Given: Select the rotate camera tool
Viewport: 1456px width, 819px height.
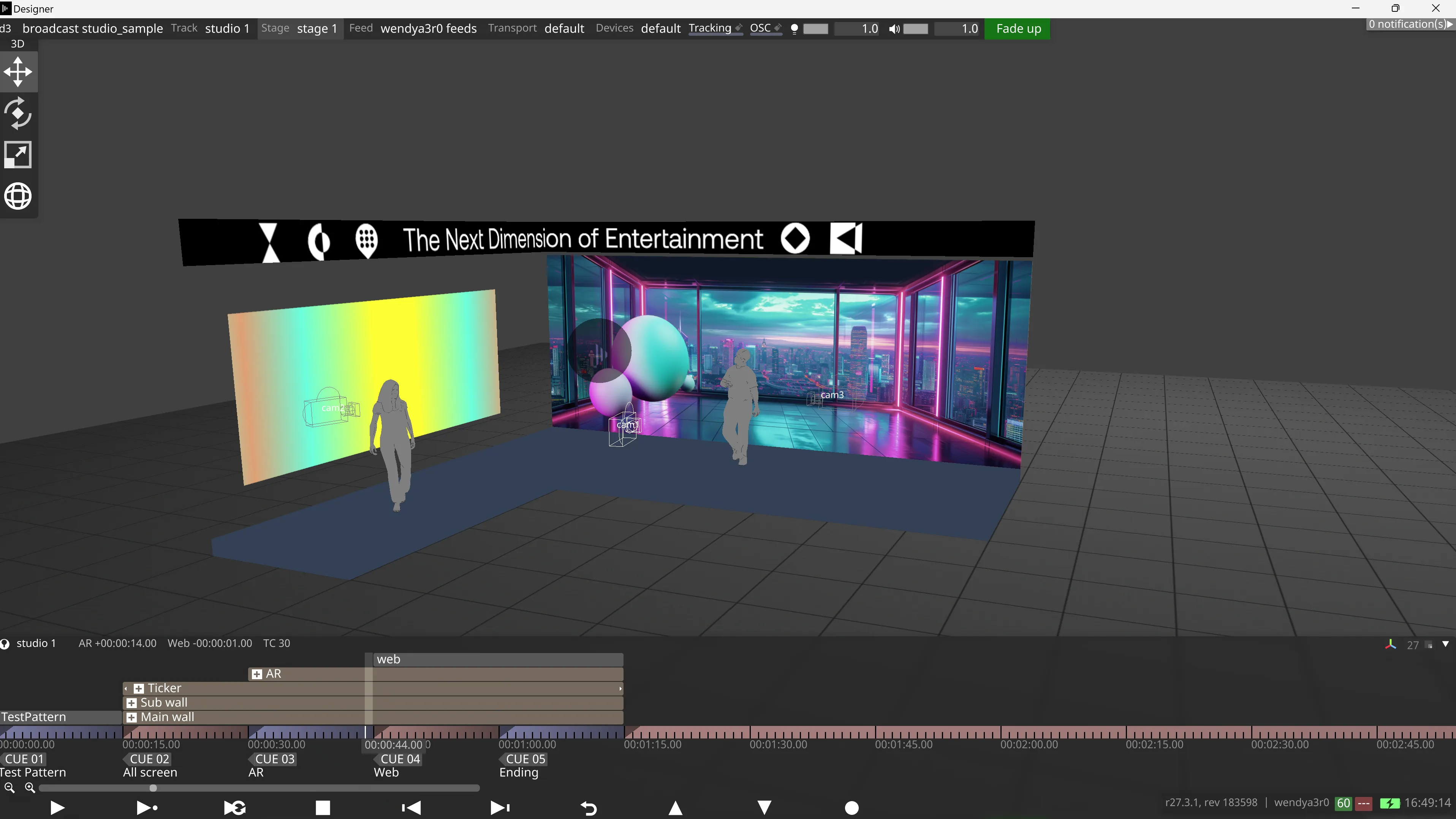Looking at the screenshot, I should 17,114.
